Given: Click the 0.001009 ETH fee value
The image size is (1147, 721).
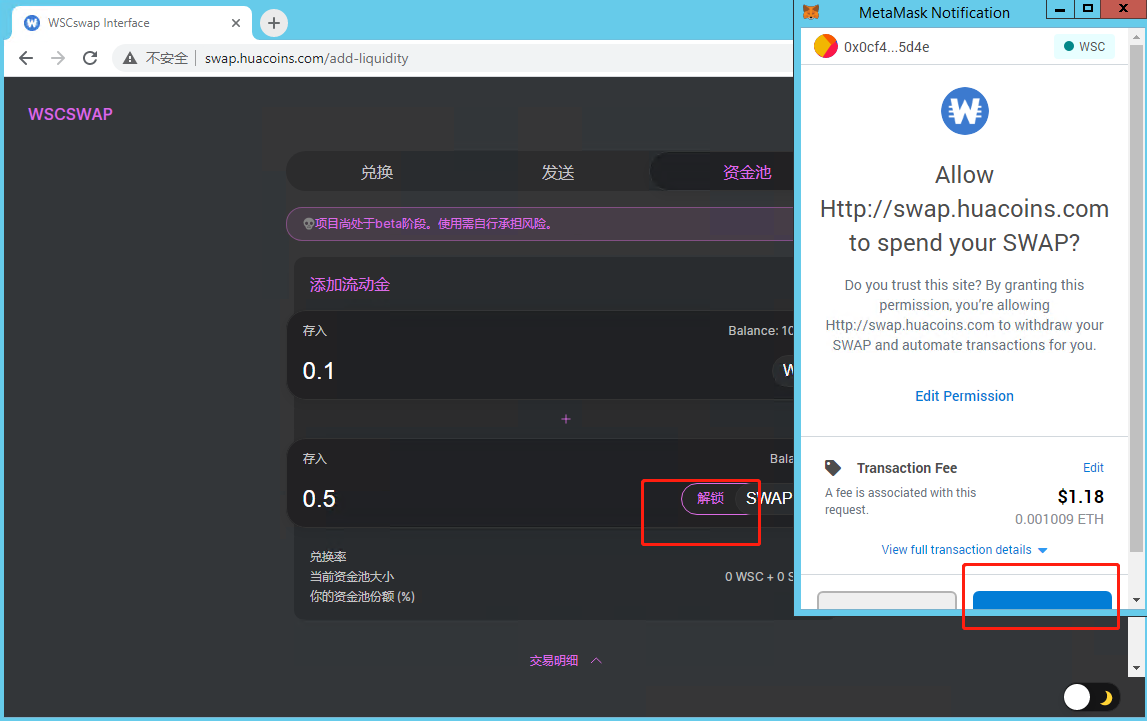Looking at the screenshot, I should [x=1058, y=519].
